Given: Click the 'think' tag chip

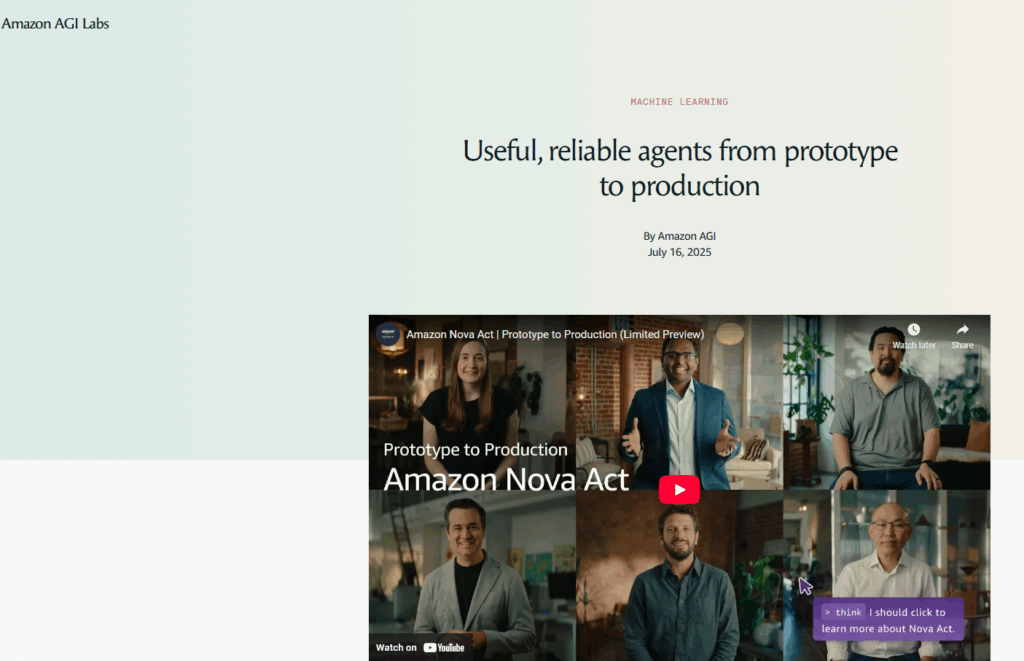Looking at the screenshot, I should coord(843,612).
